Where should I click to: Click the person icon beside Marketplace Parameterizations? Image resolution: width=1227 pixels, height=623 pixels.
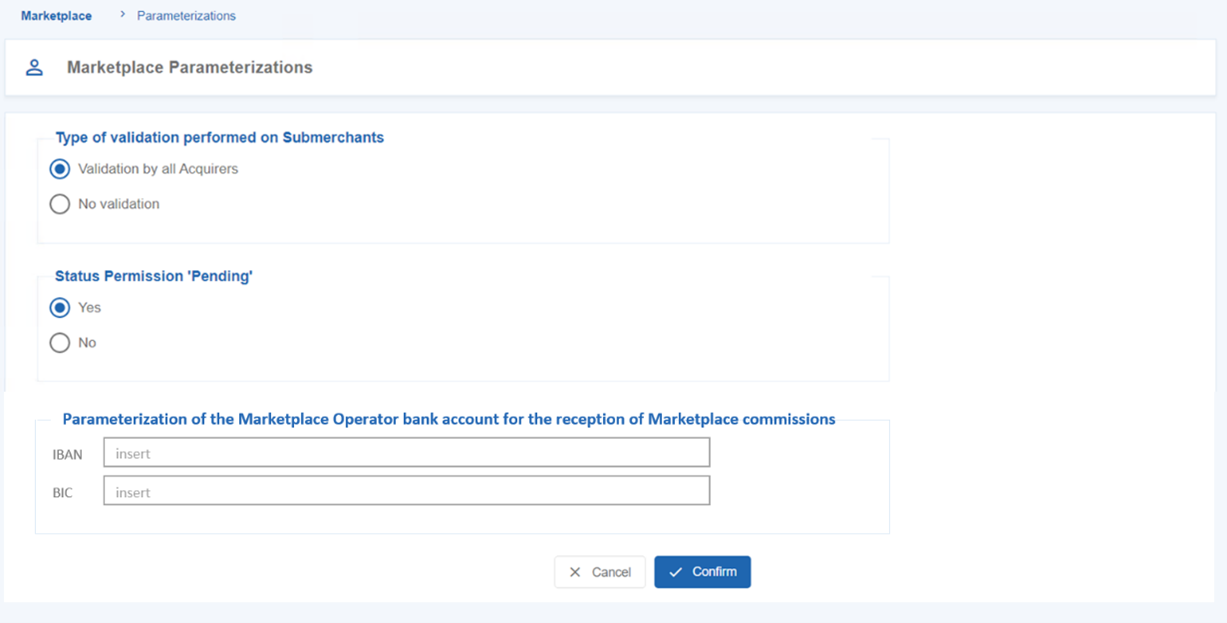tap(35, 68)
